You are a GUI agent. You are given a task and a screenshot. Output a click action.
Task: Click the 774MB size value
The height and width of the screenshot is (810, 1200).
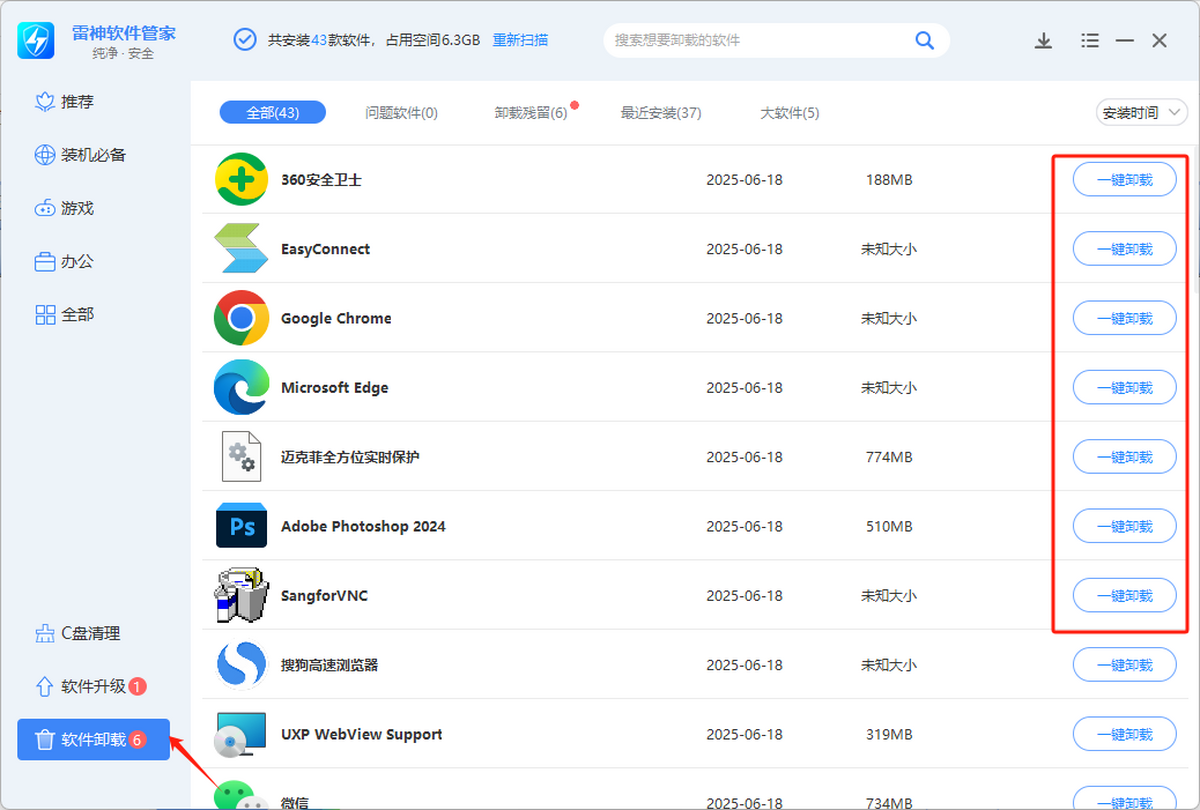click(x=889, y=457)
